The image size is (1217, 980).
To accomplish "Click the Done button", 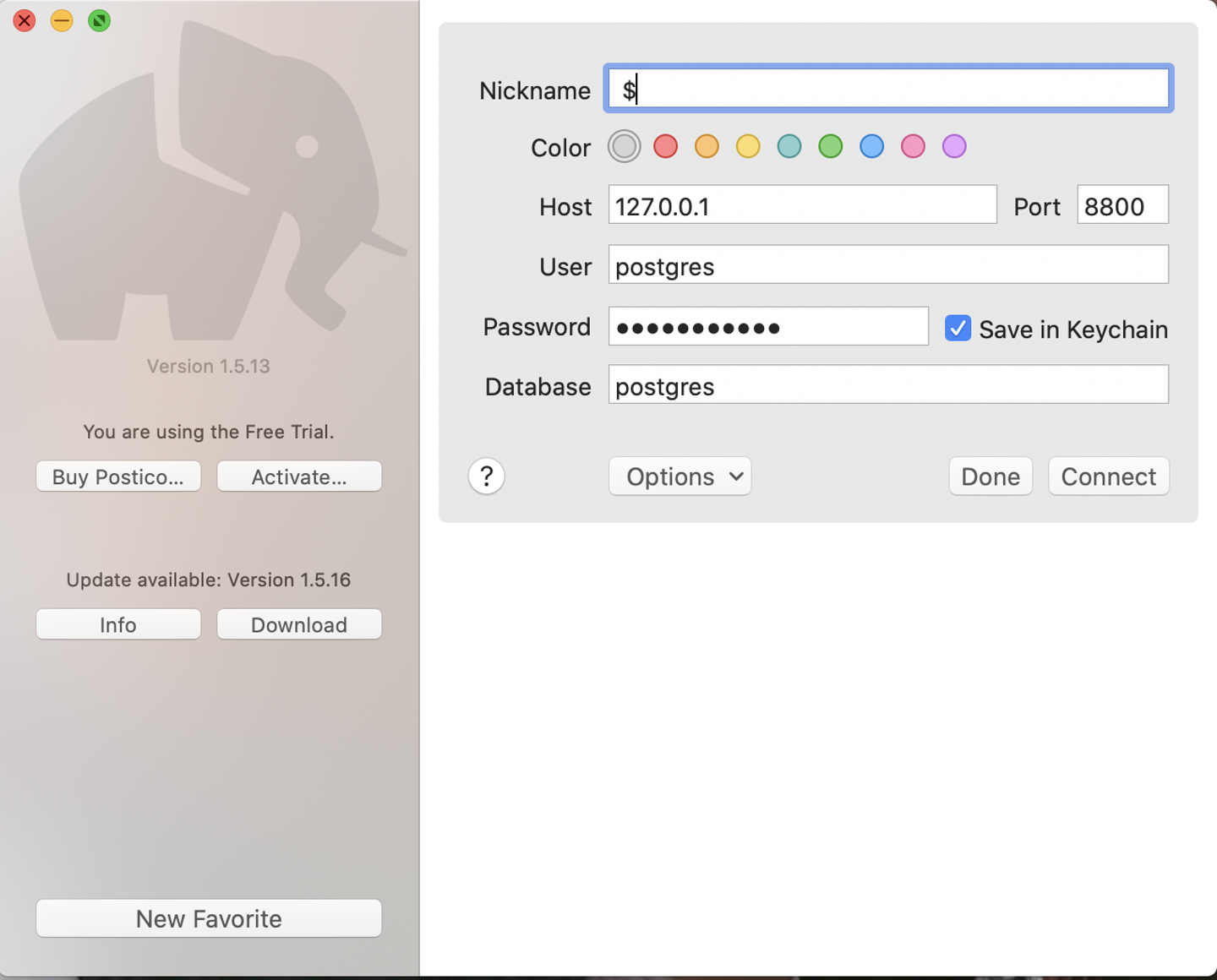I will coord(991,476).
